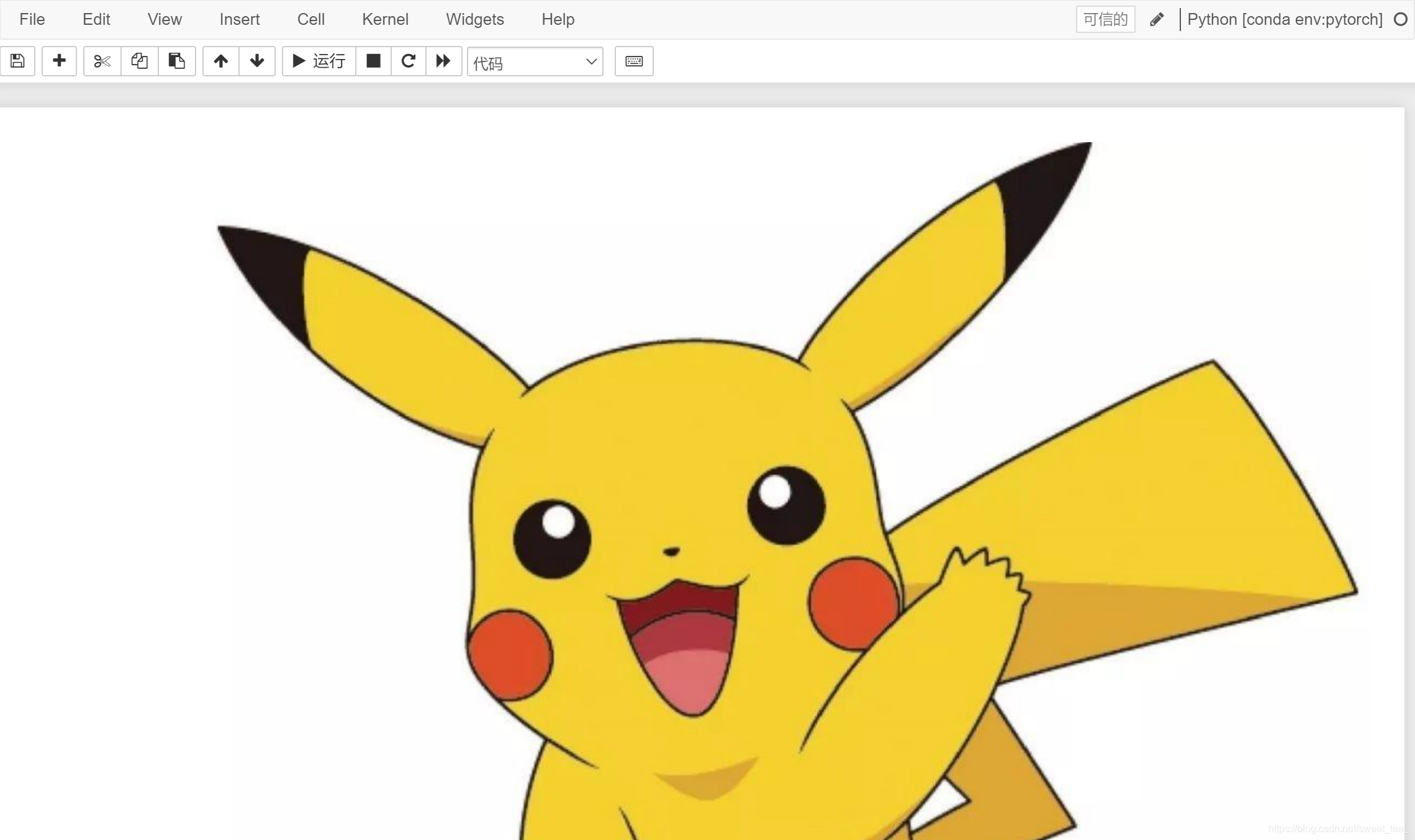Restart kernel and run all cells
This screenshot has width=1415, height=840.
(443, 61)
